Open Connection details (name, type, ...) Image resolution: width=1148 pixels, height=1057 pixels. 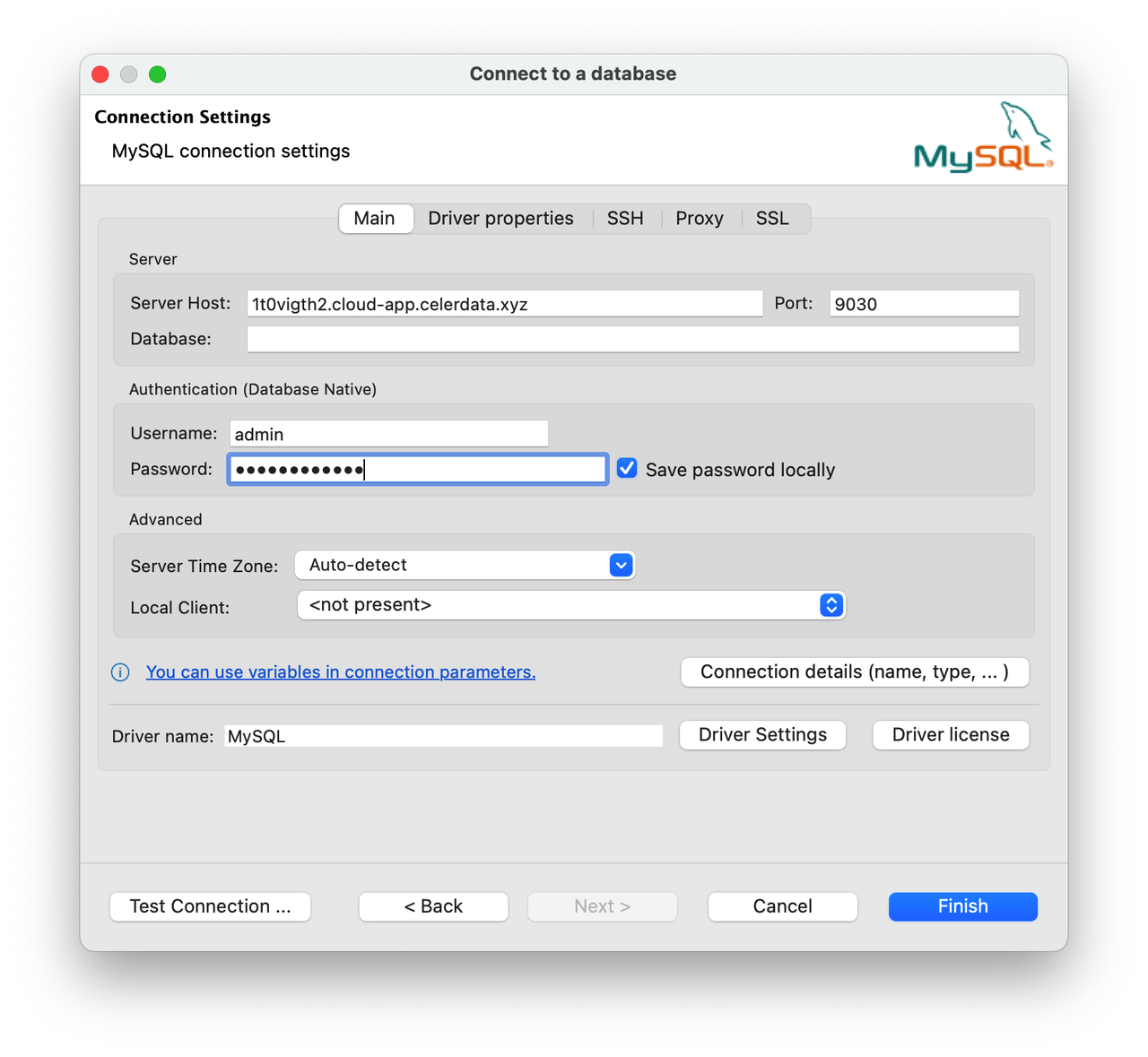pos(854,671)
